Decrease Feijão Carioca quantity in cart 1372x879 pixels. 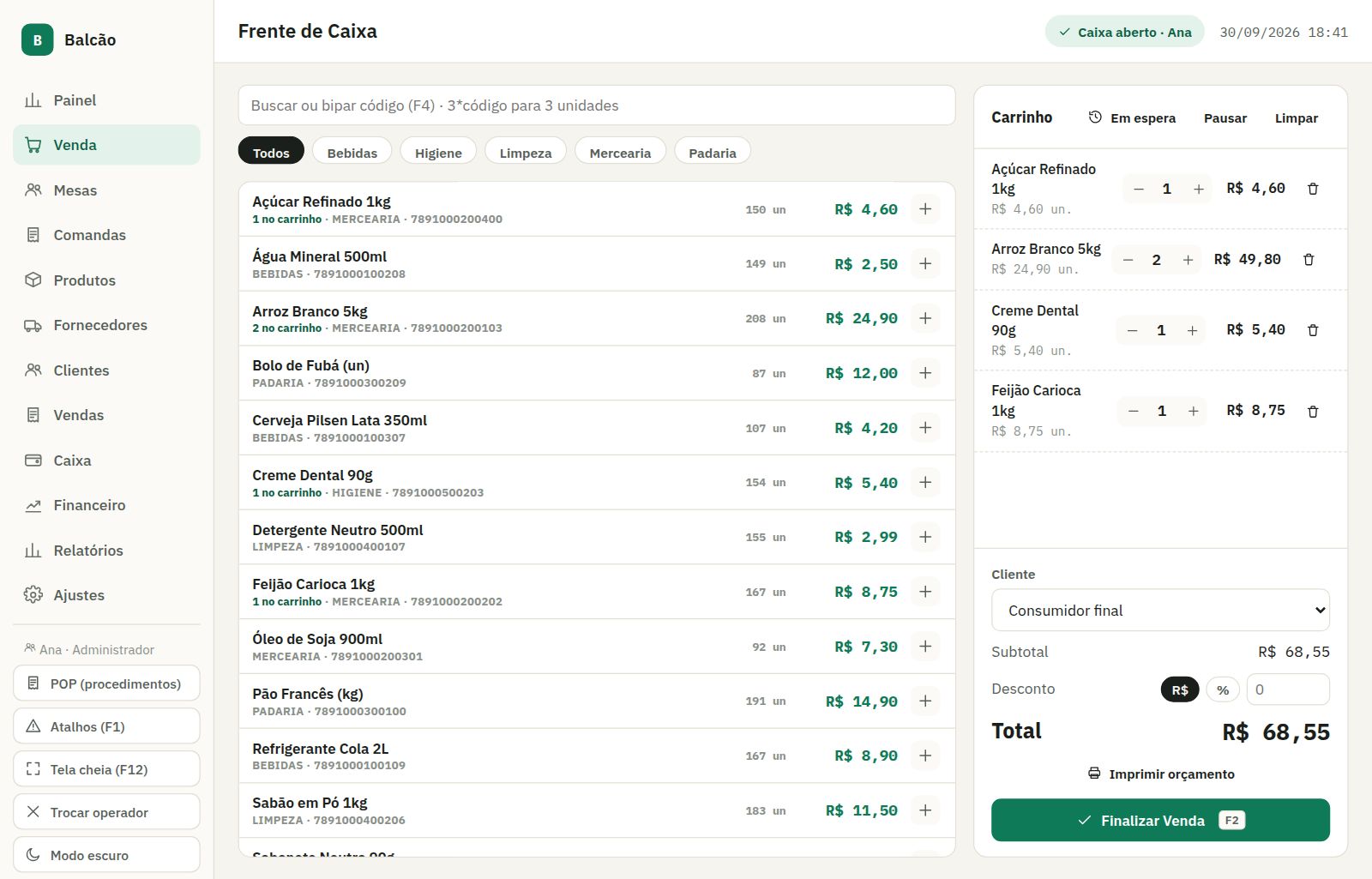coord(1134,411)
